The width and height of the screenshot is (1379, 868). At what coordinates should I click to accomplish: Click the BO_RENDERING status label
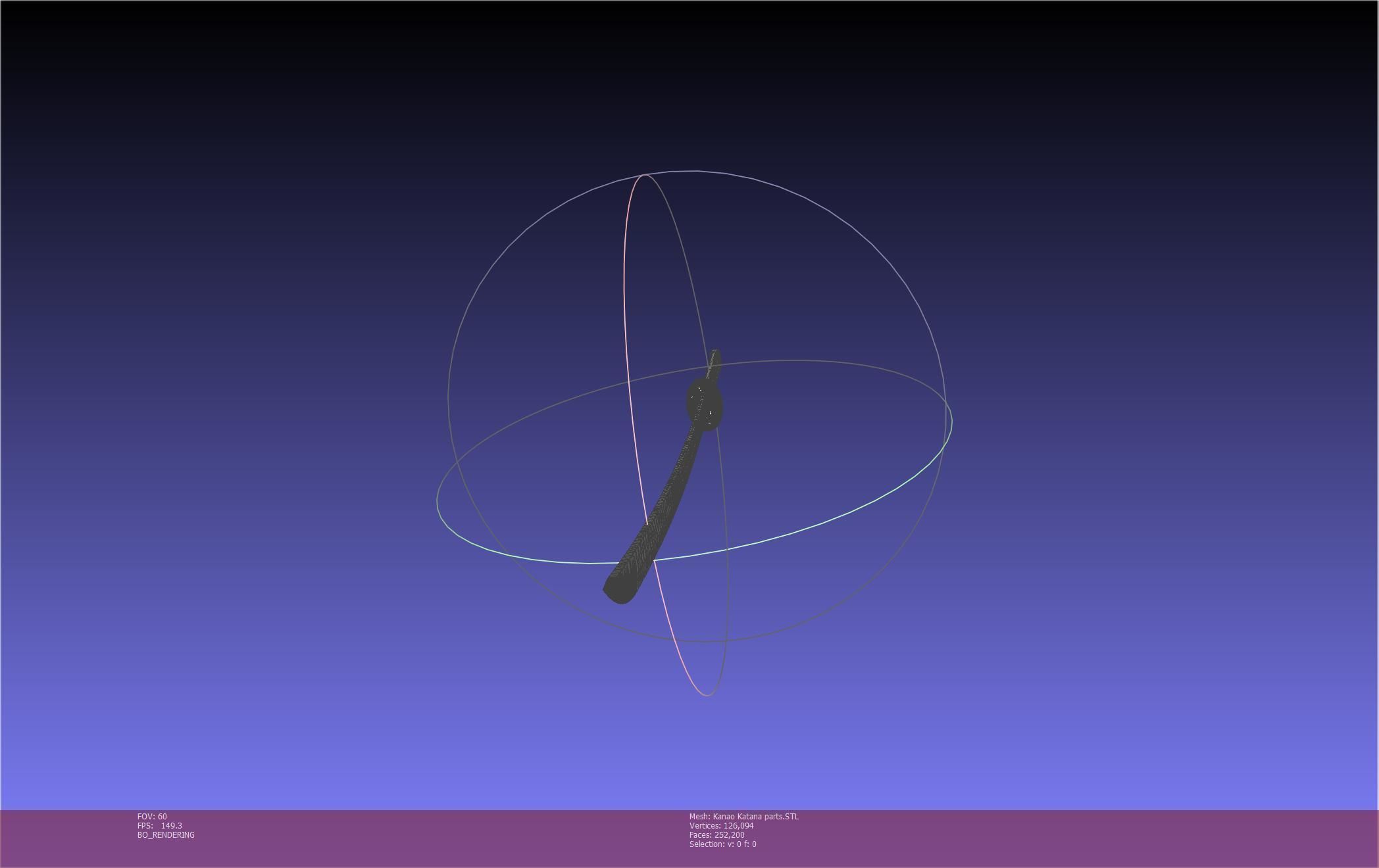(x=166, y=834)
